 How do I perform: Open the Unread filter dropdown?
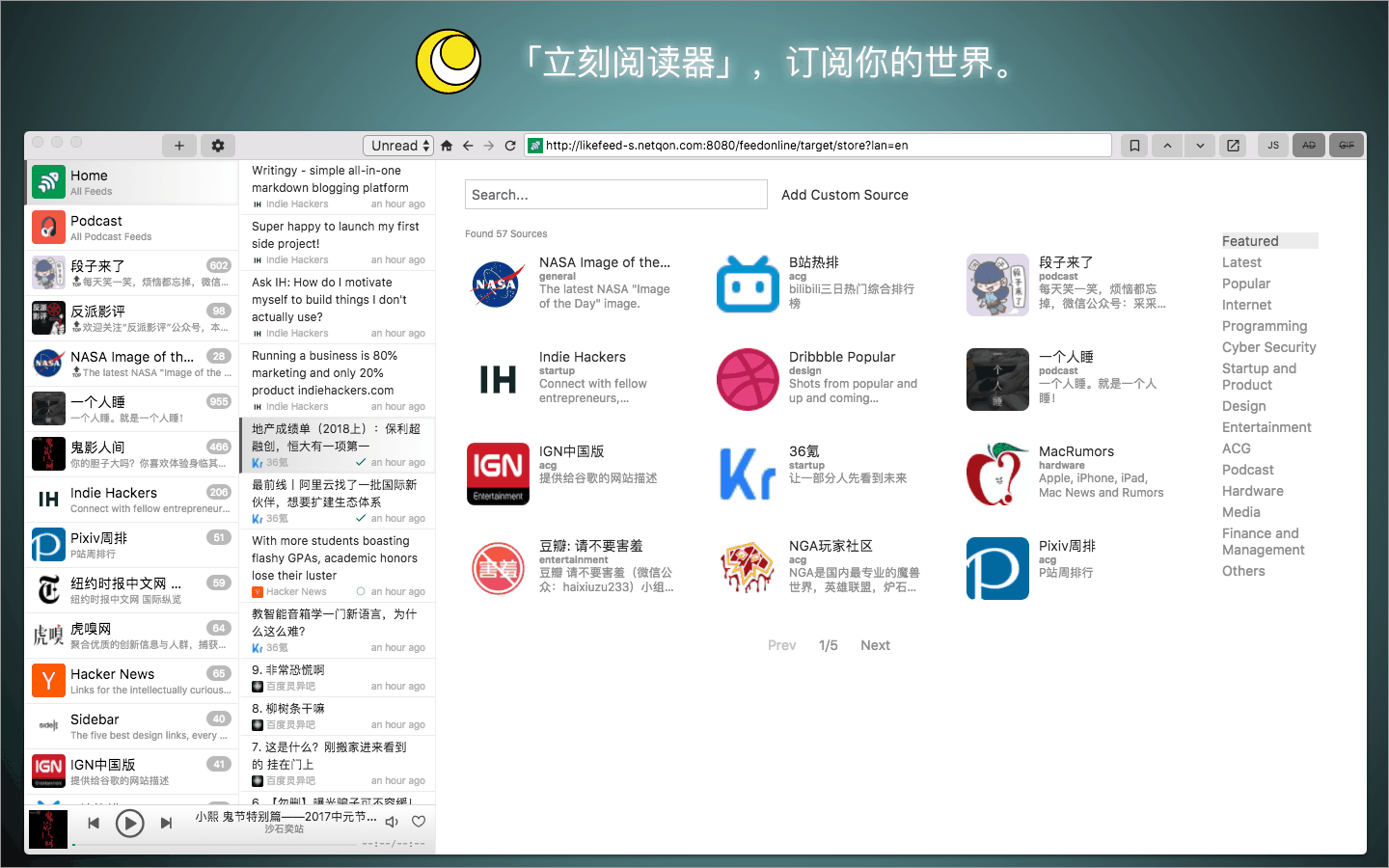[397, 145]
